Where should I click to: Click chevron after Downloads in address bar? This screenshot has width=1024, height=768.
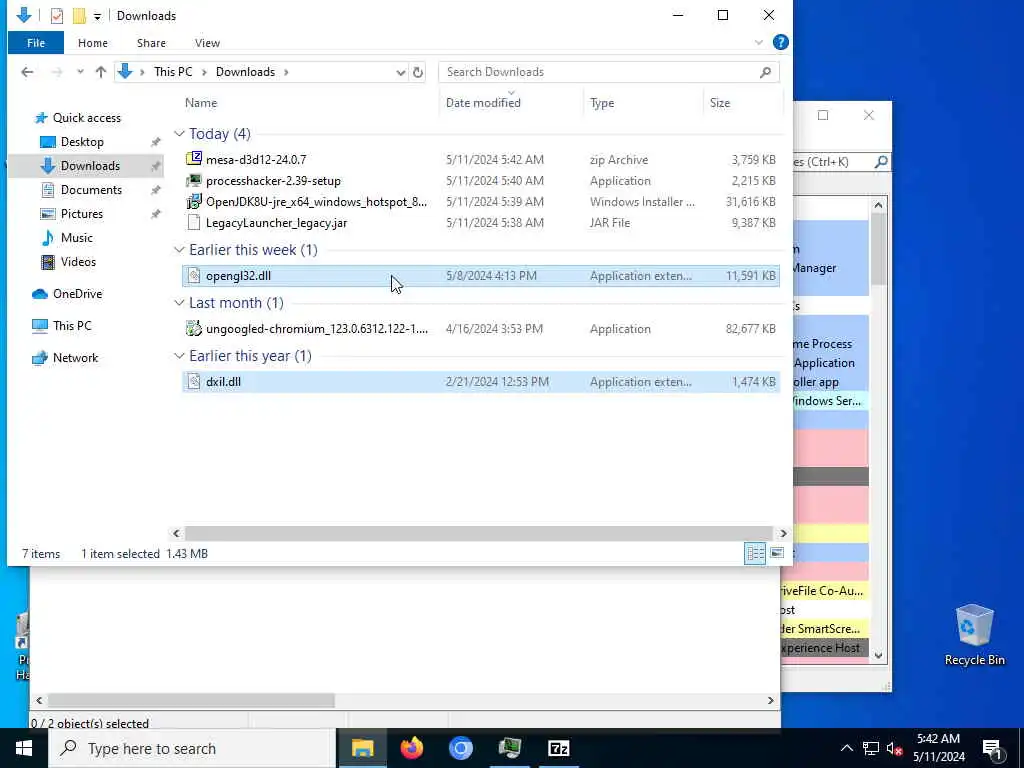click(x=286, y=72)
